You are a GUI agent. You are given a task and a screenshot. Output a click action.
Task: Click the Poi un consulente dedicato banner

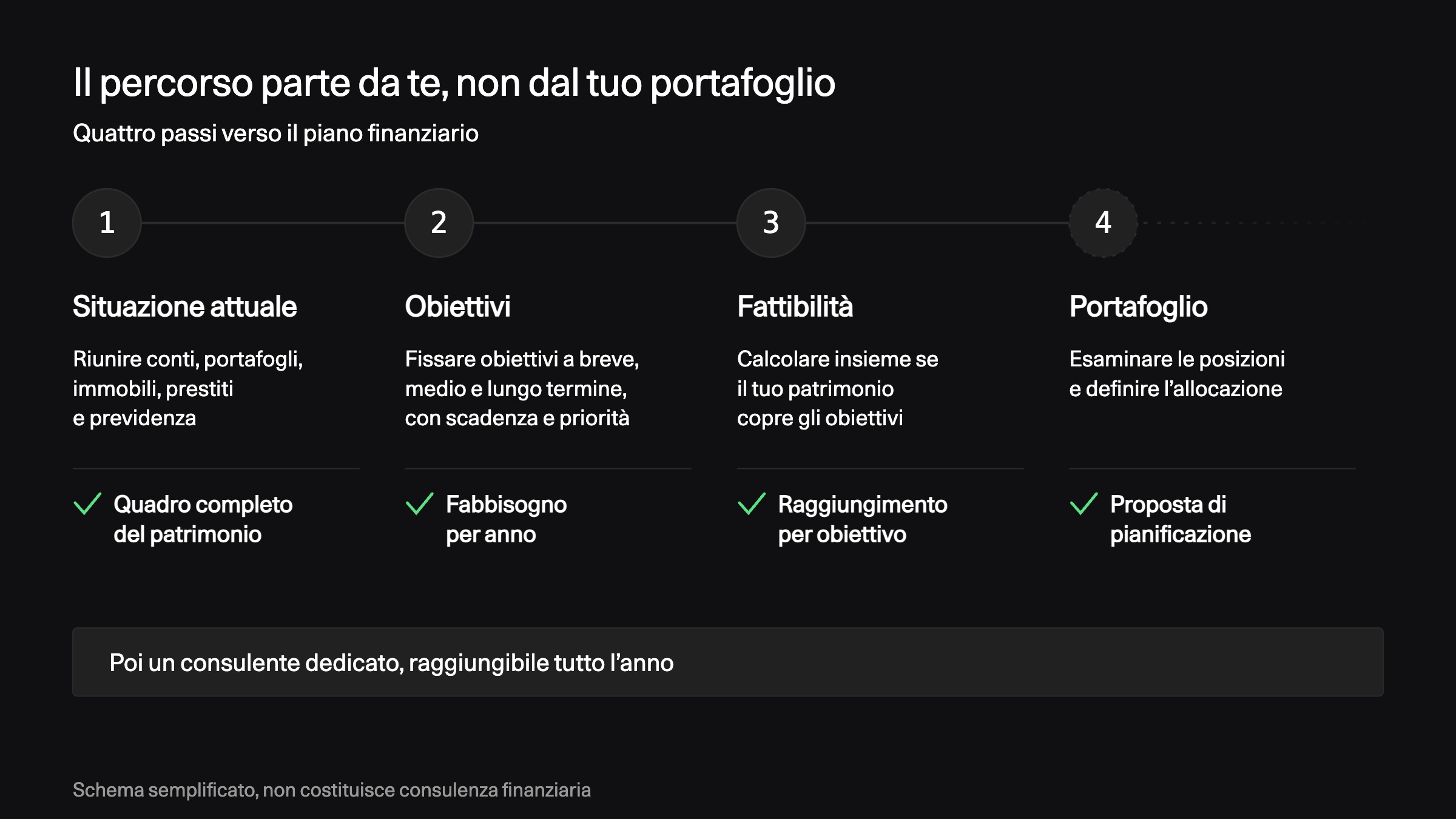pyautogui.click(x=728, y=662)
